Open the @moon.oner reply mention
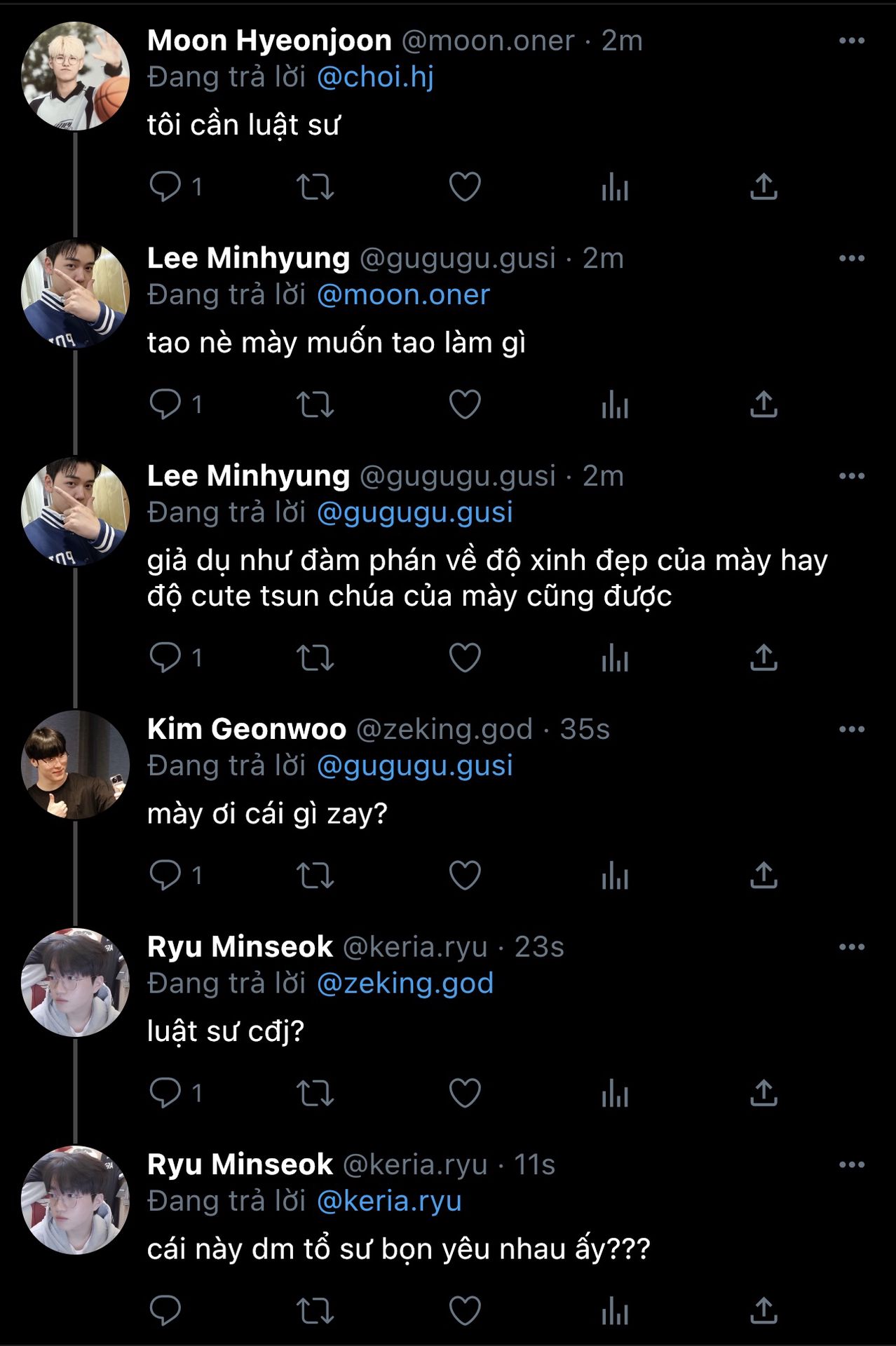Image resolution: width=896 pixels, height=1346 pixels. pyautogui.click(x=403, y=295)
